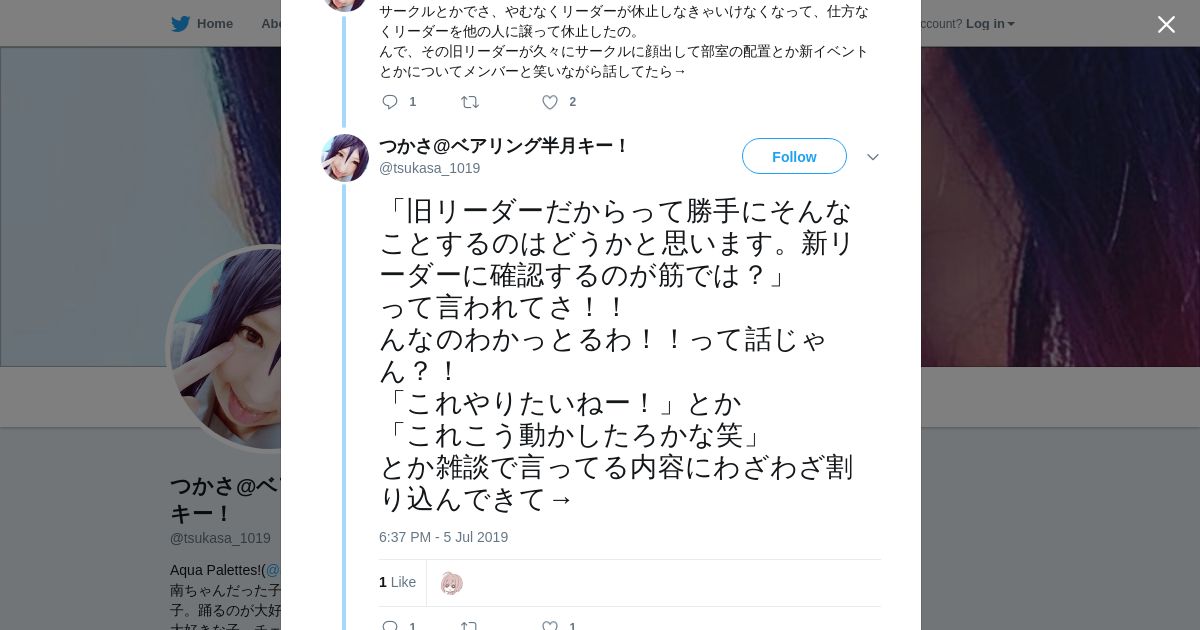The image size is (1200, 630).
Task: Open the tweet author's avatar next to Follow
Action: tap(345, 158)
